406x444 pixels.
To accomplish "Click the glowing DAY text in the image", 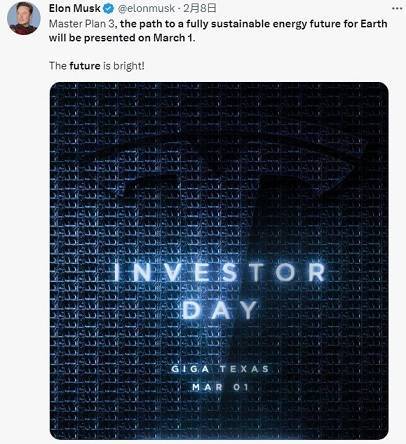I will pos(220,310).
